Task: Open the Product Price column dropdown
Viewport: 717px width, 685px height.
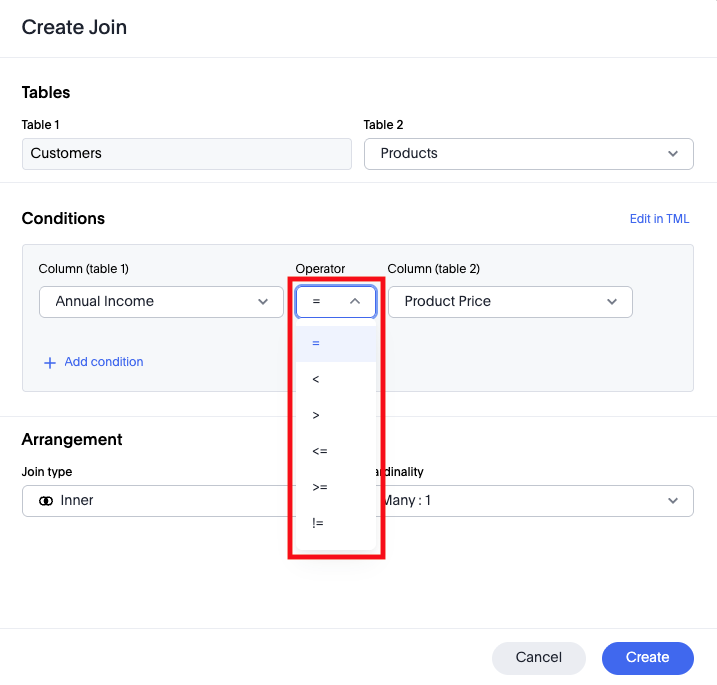Action: coord(509,302)
